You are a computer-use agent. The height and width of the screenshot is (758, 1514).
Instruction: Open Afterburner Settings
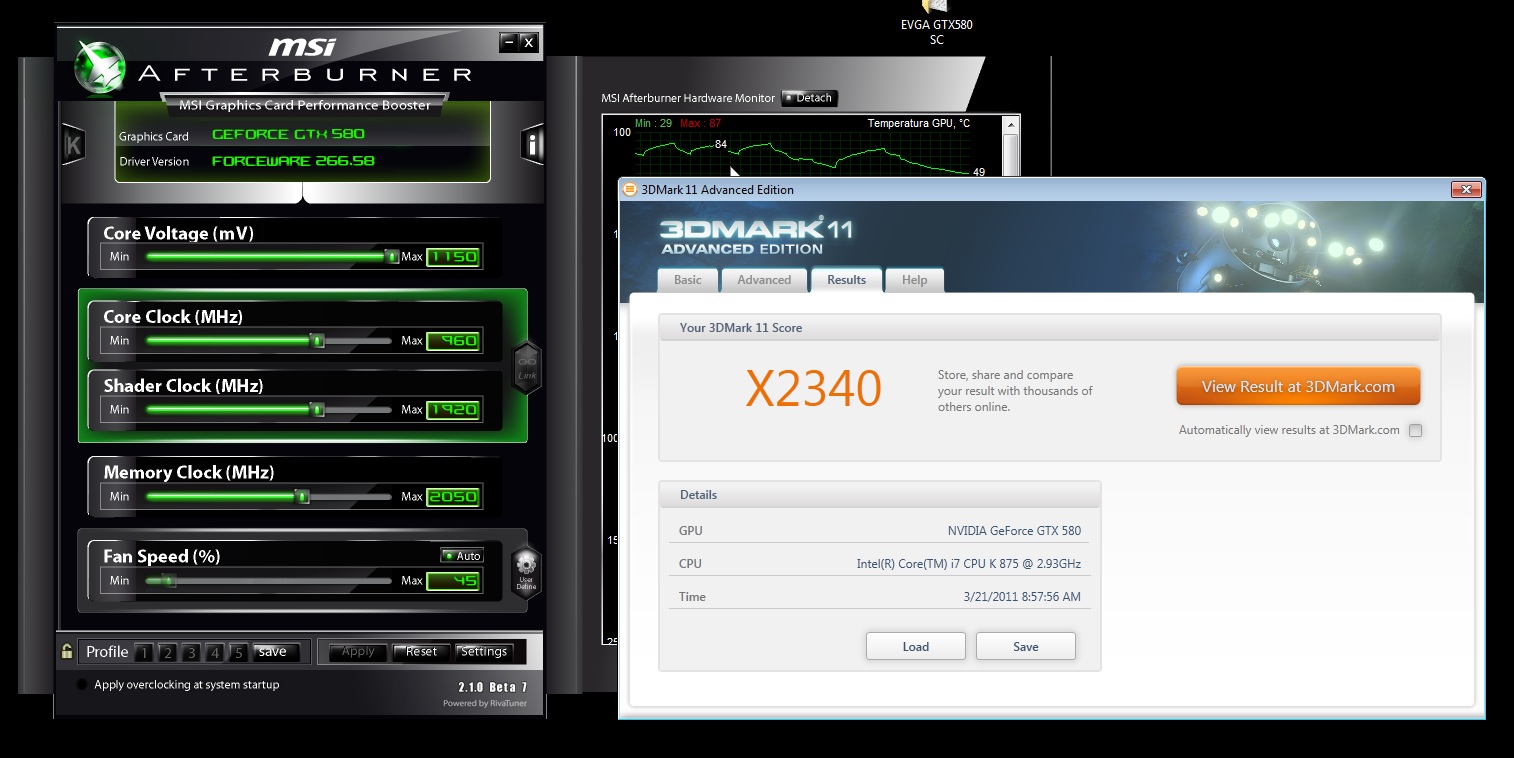coord(484,652)
